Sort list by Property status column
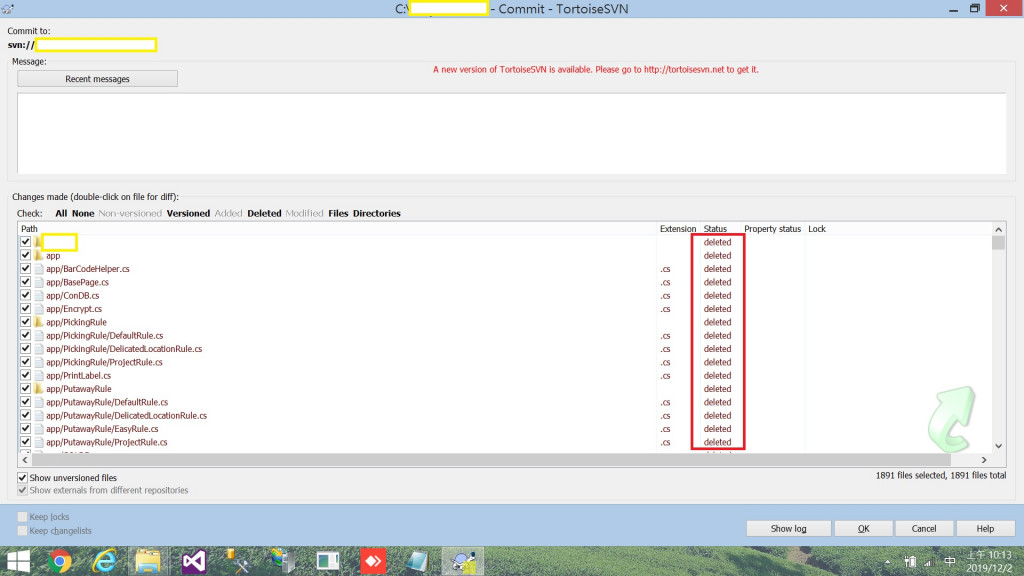1024x576 pixels. [x=773, y=229]
